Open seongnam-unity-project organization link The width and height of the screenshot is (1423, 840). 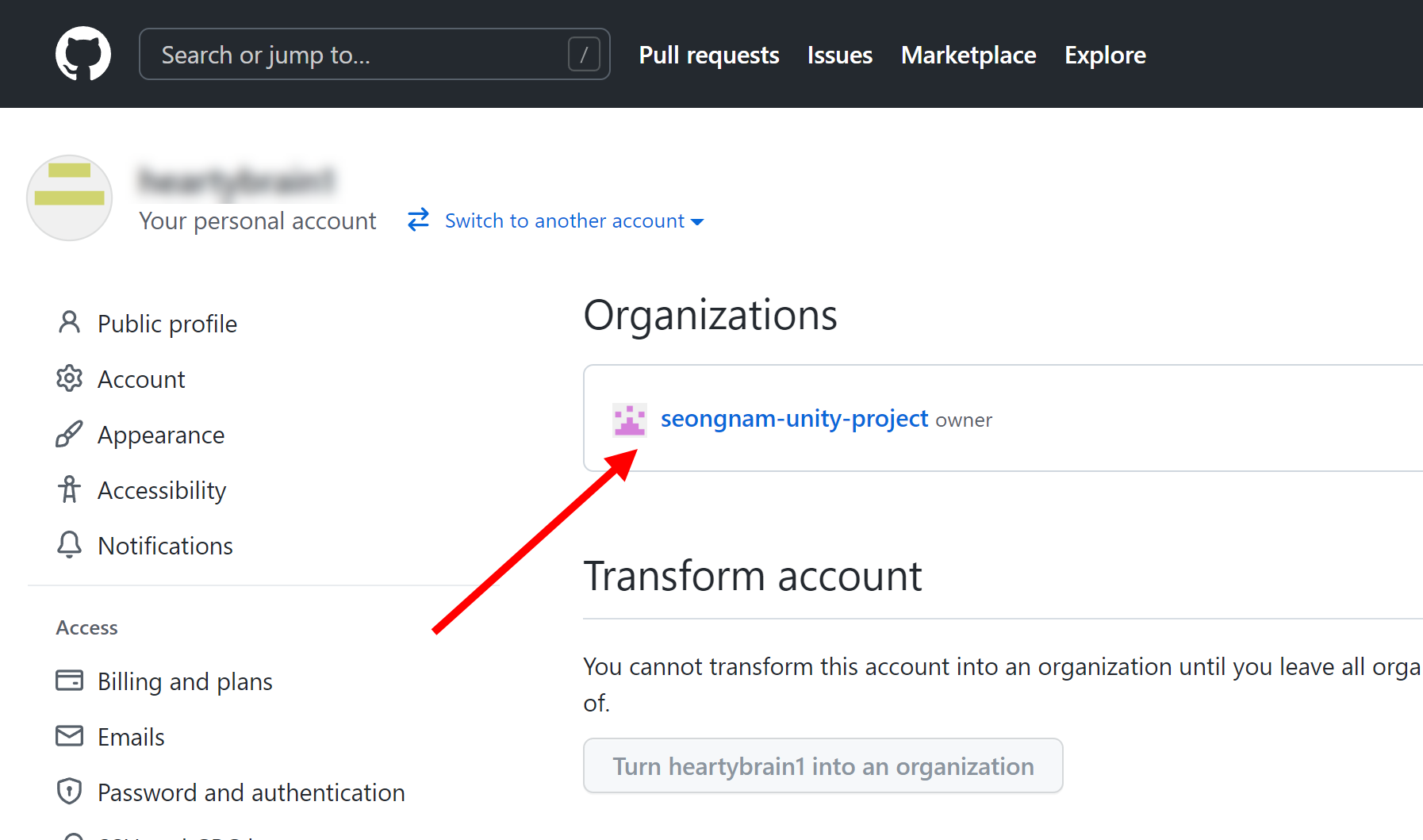[794, 419]
